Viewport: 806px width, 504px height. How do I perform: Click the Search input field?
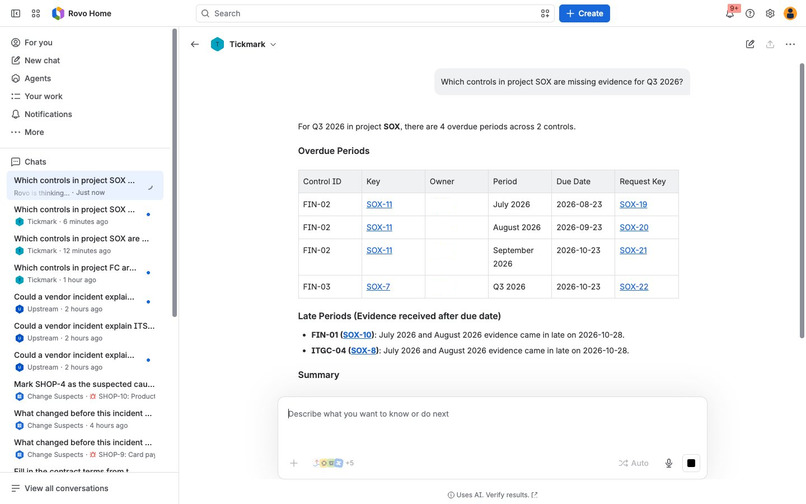[x=375, y=13]
